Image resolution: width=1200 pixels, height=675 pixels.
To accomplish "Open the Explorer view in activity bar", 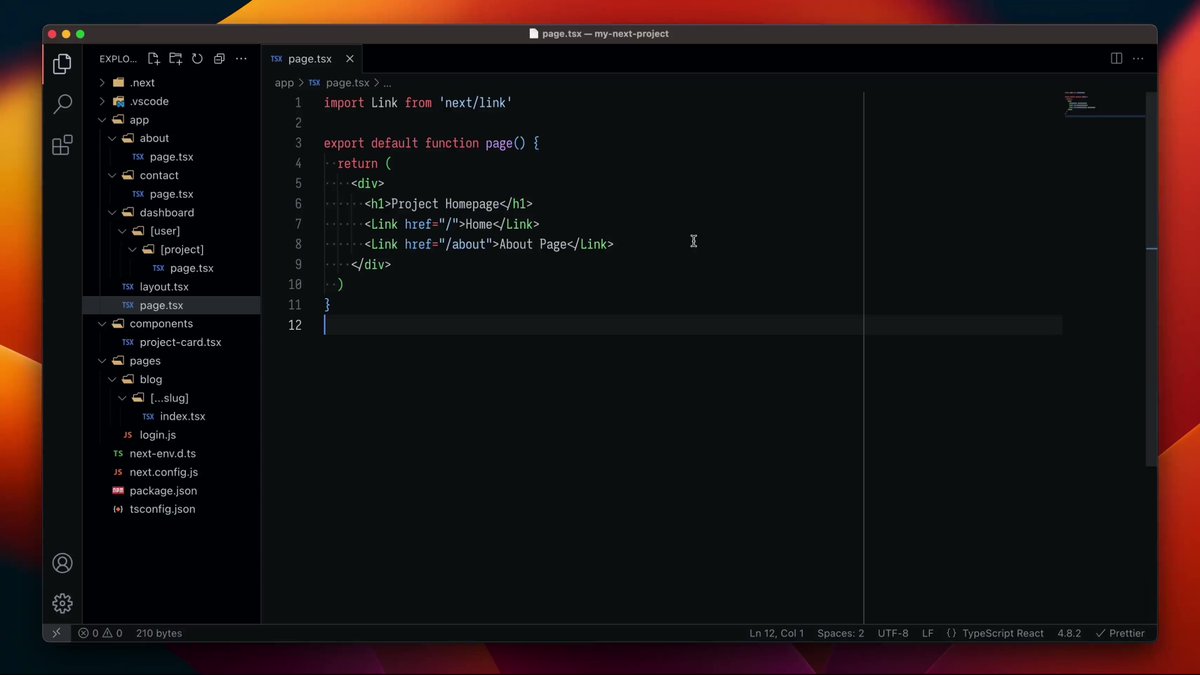I will point(62,64).
